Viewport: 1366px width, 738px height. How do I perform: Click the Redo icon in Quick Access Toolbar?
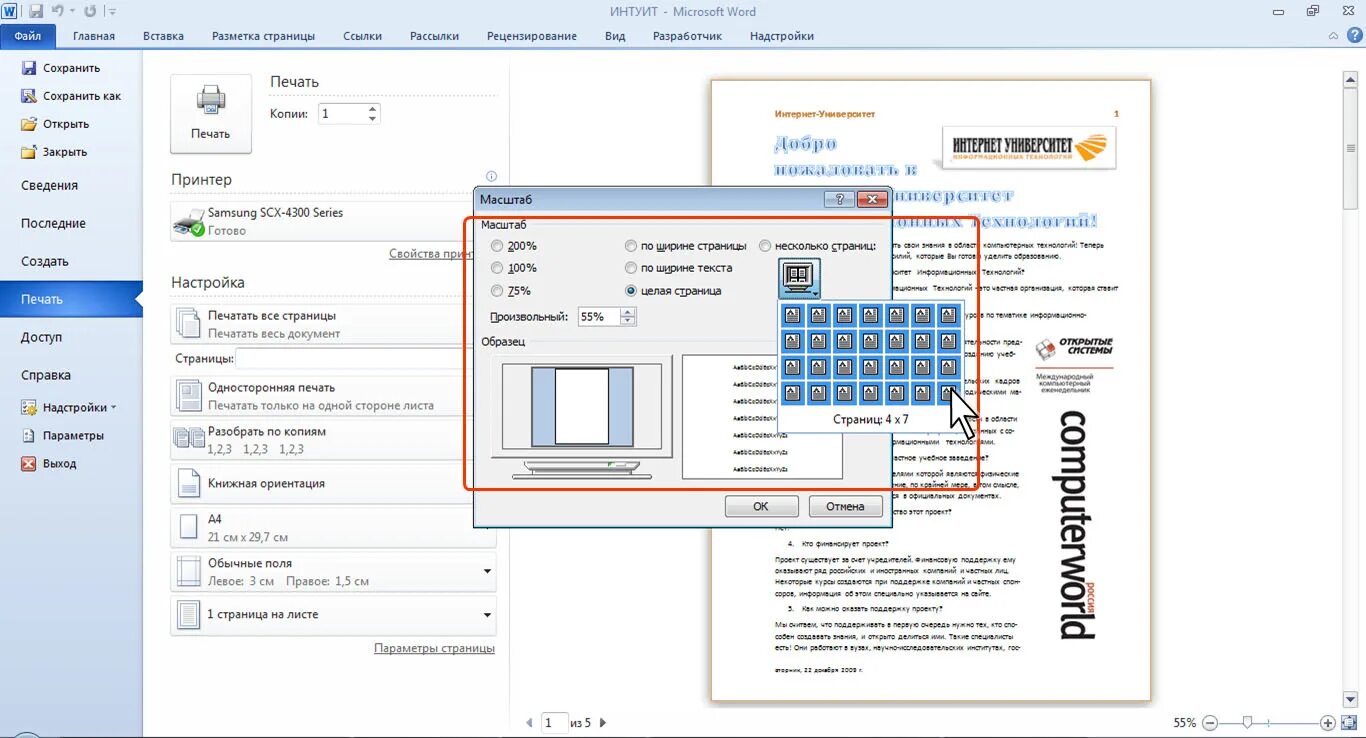(90, 11)
